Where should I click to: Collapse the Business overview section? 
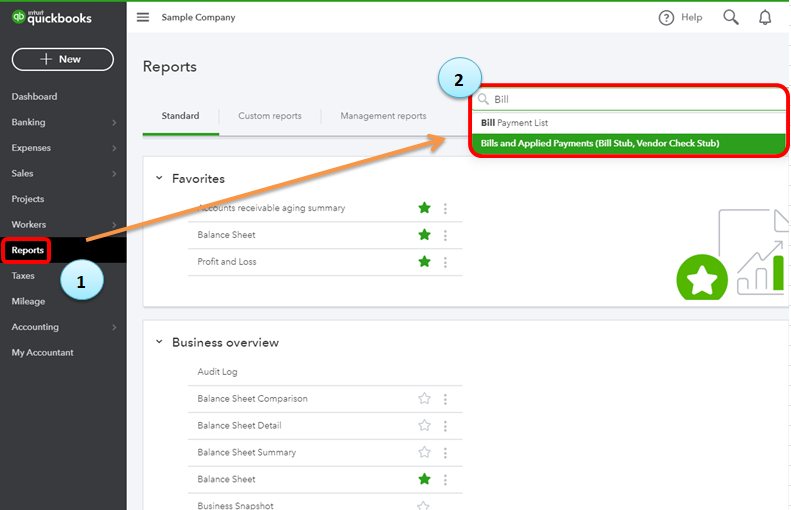pyautogui.click(x=158, y=342)
